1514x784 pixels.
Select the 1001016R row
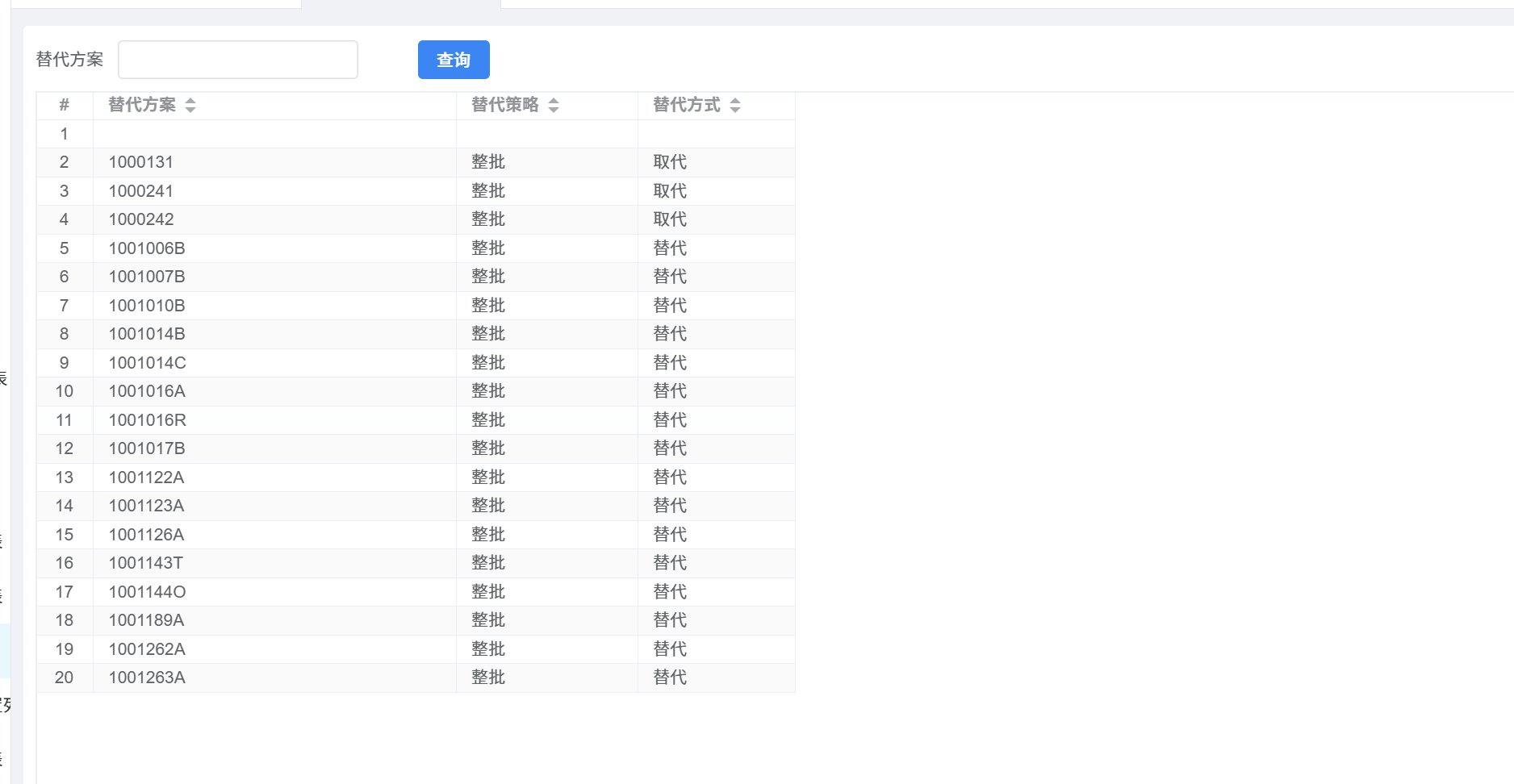[147, 420]
